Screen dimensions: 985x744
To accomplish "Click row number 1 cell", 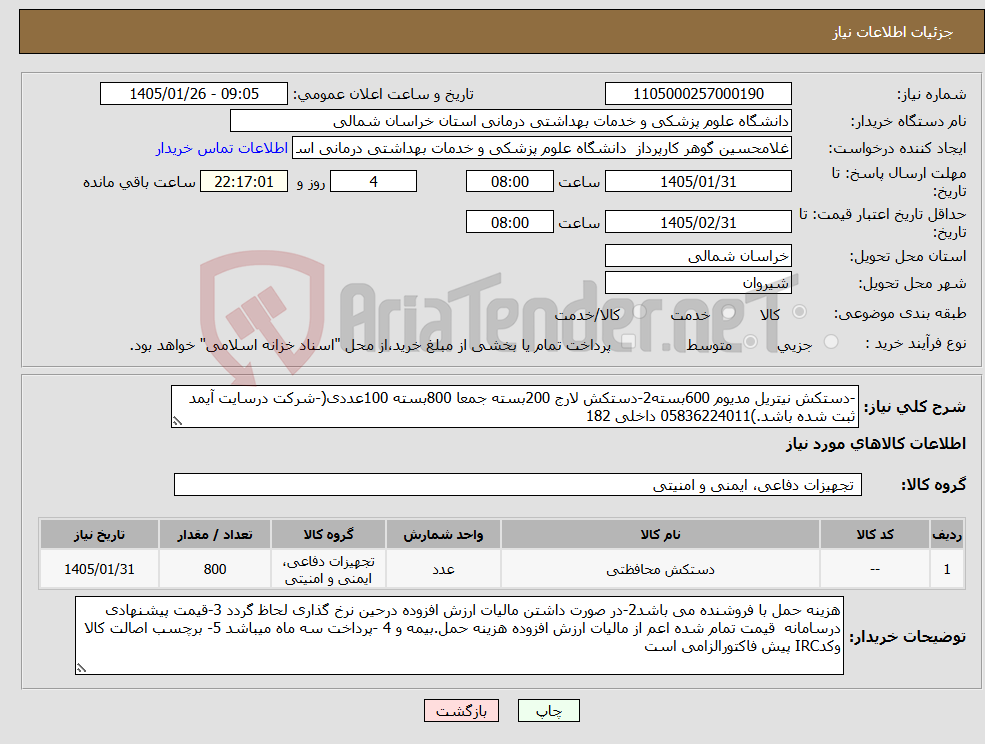I will pyautogui.click(x=947, y=569).
